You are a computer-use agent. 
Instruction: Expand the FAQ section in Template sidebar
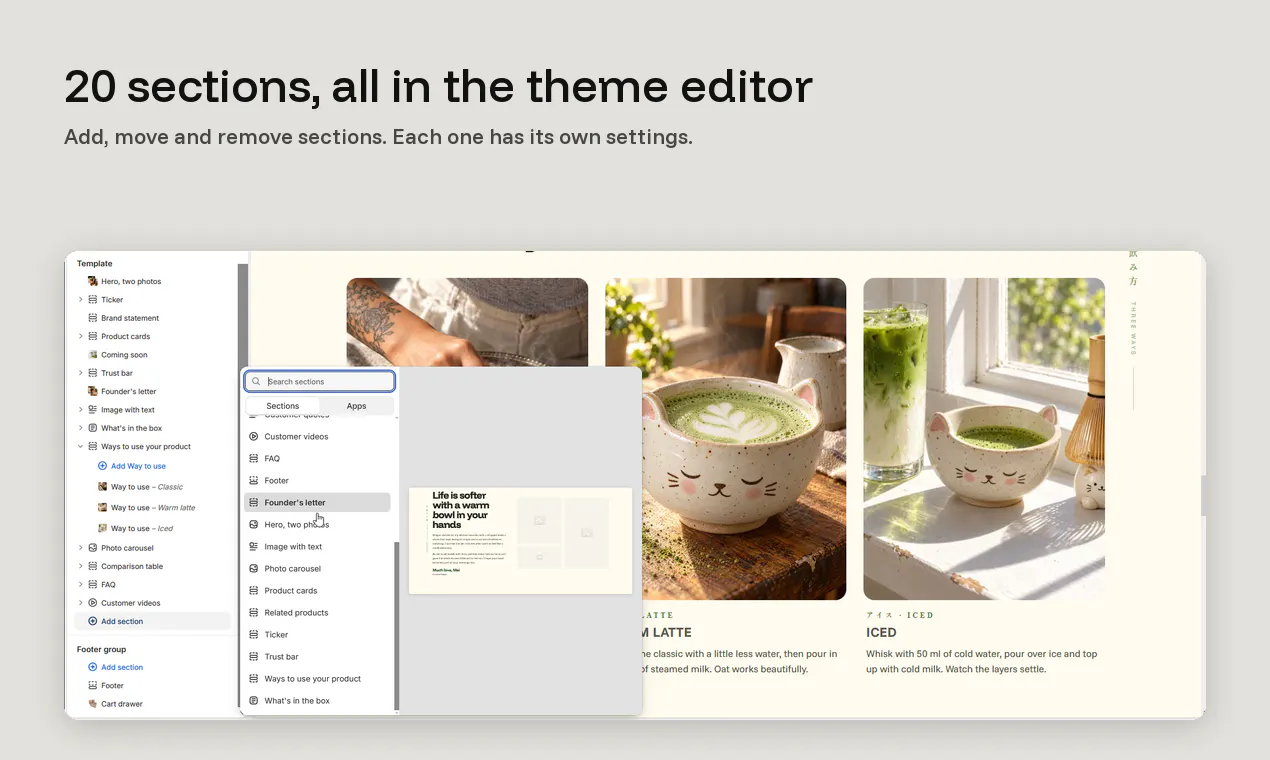pos(81,585)
